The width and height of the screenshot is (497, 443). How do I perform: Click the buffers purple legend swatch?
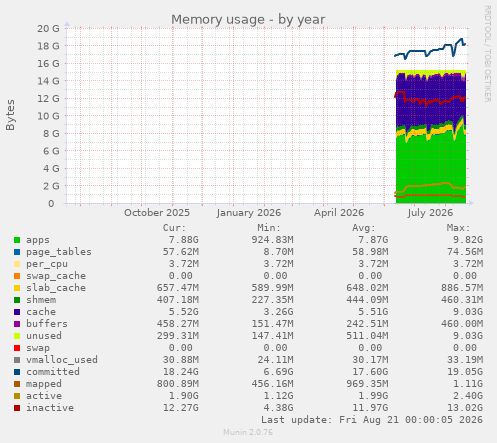(17, 324)
